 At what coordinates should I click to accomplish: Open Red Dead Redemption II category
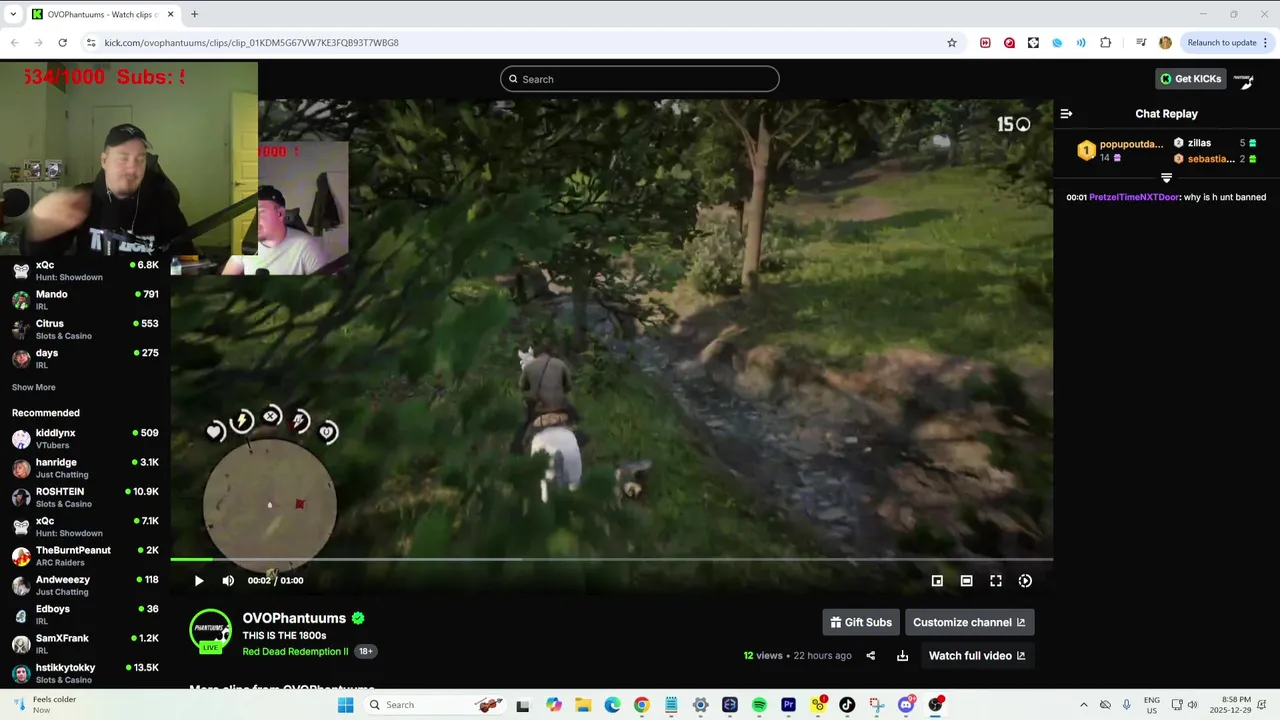click(295, 651)
